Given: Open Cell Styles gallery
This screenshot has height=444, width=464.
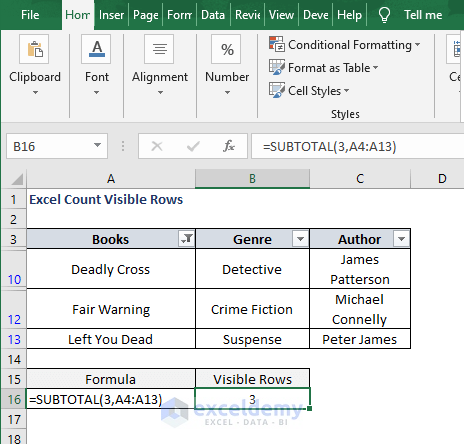Looking at the screenshot, I should coord(309,90).
